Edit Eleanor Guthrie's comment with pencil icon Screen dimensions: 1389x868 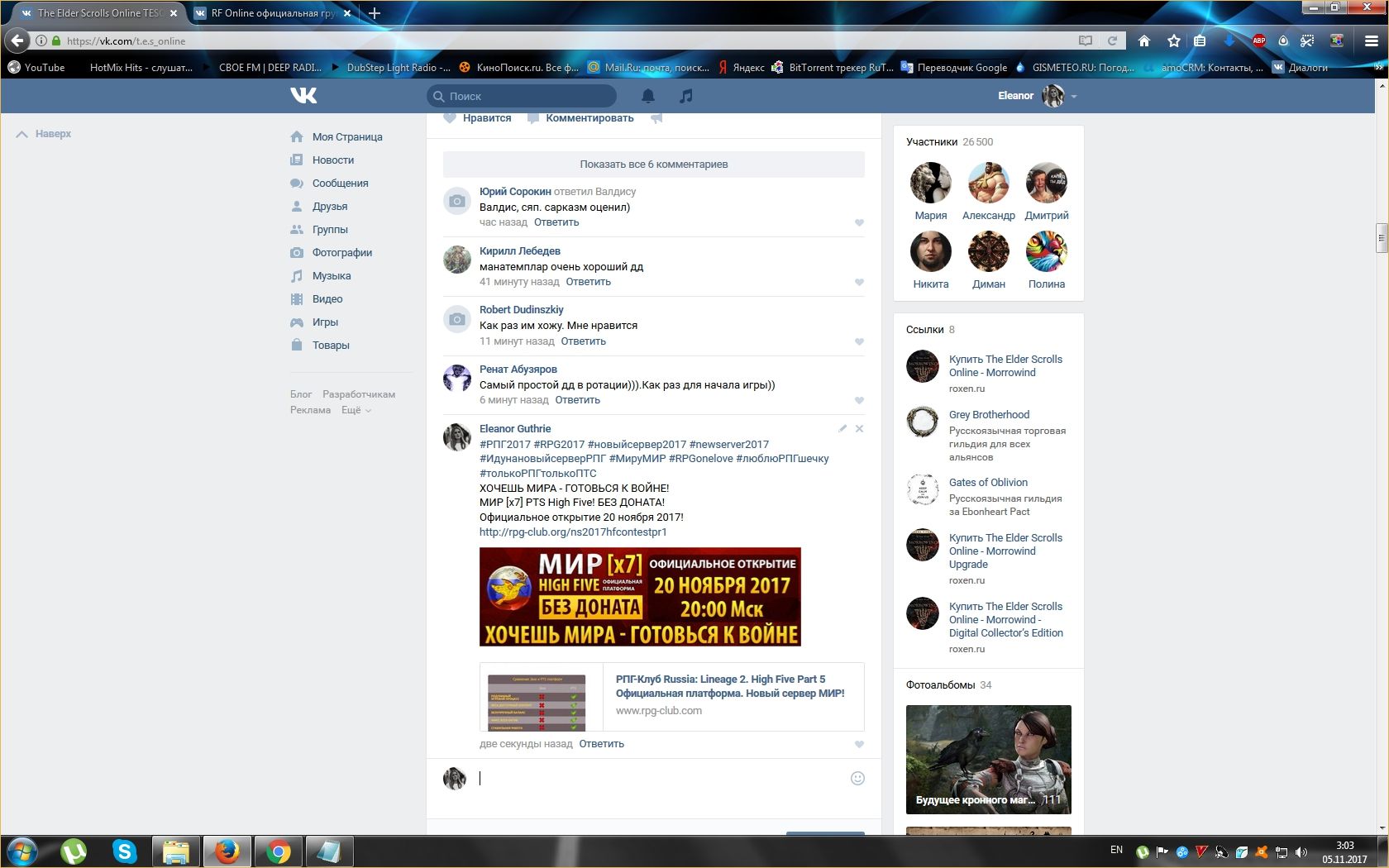842,428
